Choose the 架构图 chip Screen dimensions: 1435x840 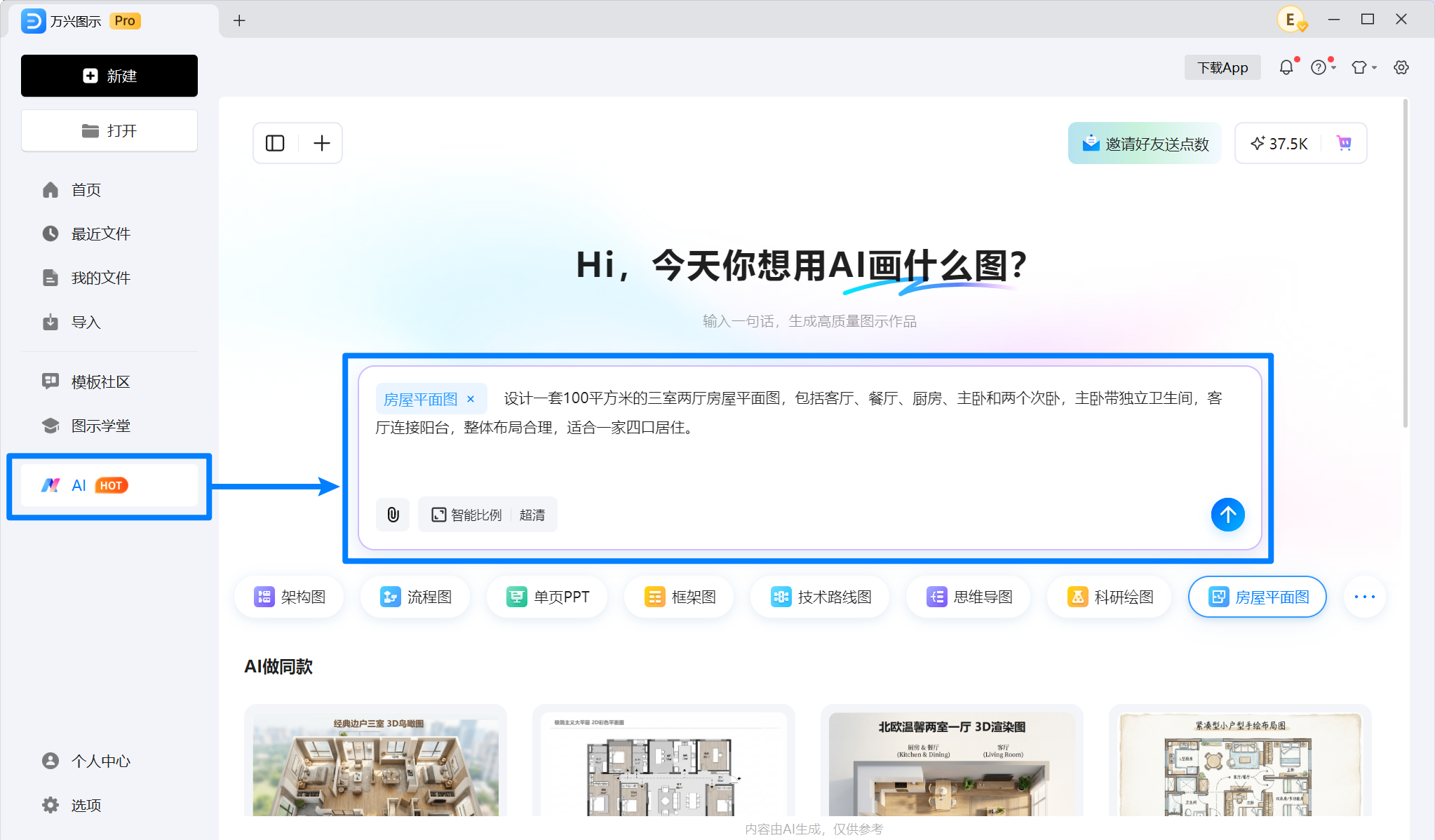[290, 597]
